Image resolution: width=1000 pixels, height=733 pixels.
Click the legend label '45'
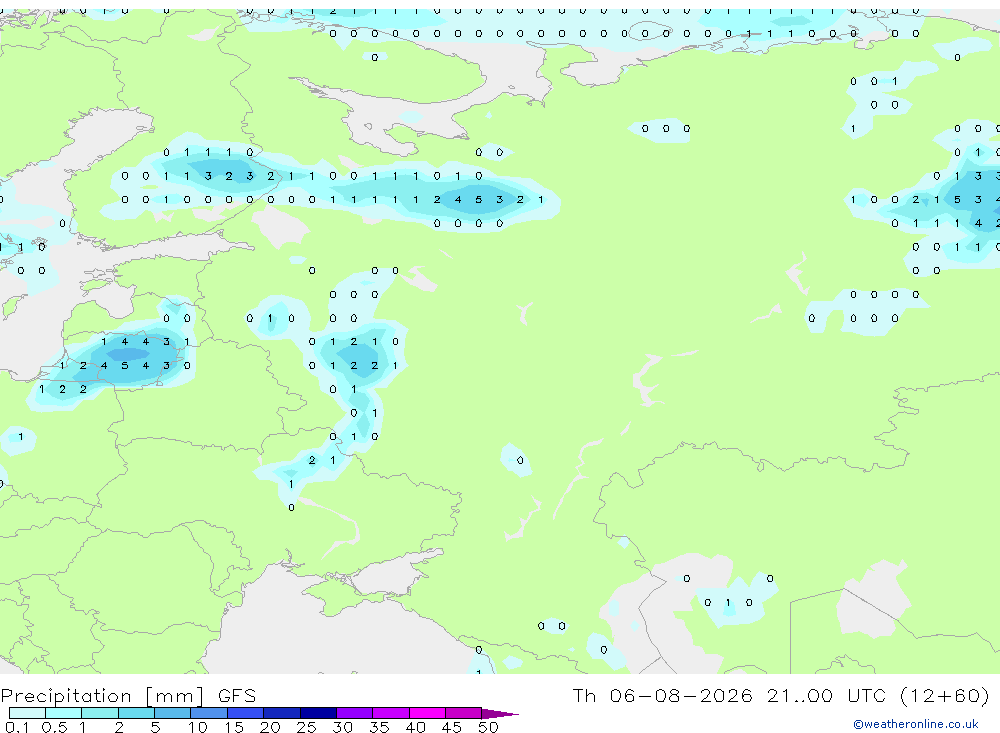452,727
